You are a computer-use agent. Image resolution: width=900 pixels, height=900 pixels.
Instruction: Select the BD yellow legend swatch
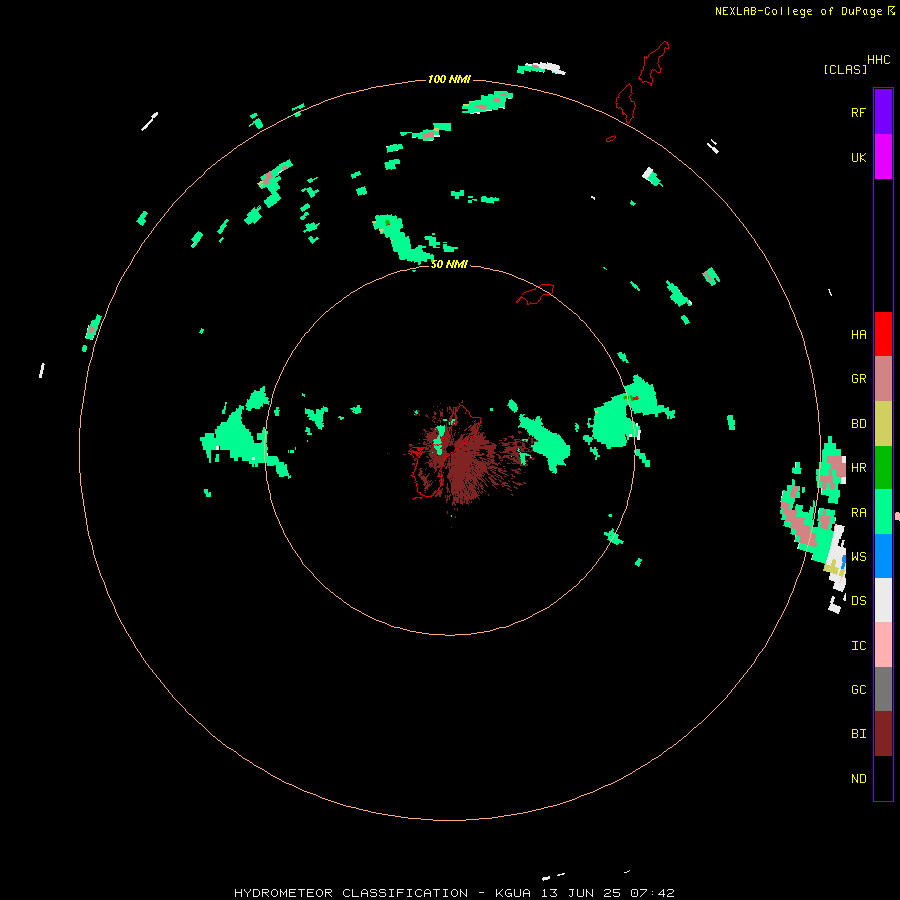click(883, 424)
